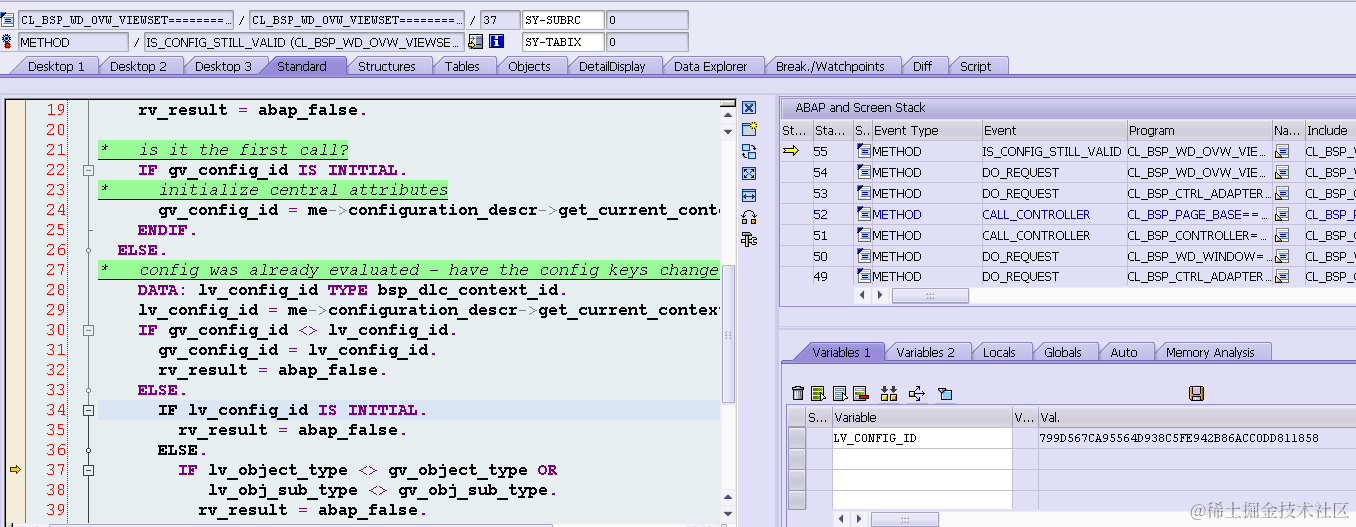
Task: Click the Program column header in stack table
Action: (1198, 130)
